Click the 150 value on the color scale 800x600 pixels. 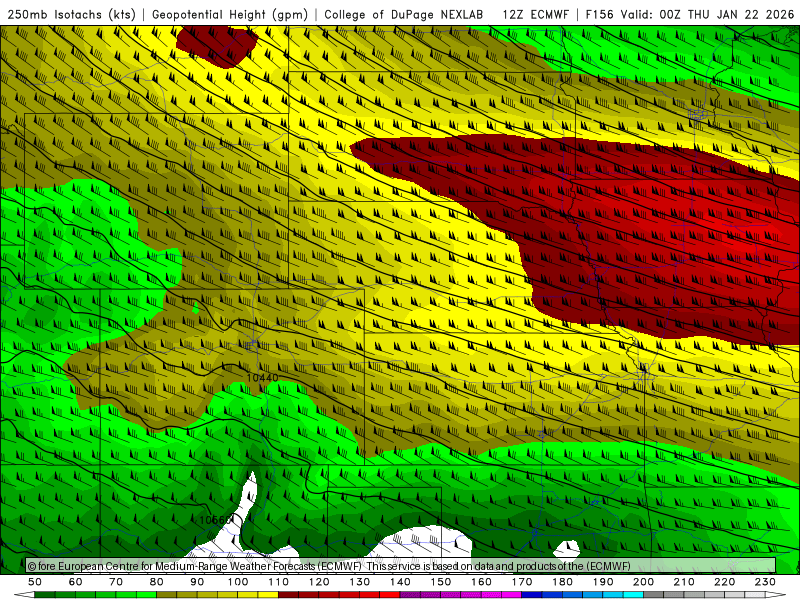coord(441,582)
